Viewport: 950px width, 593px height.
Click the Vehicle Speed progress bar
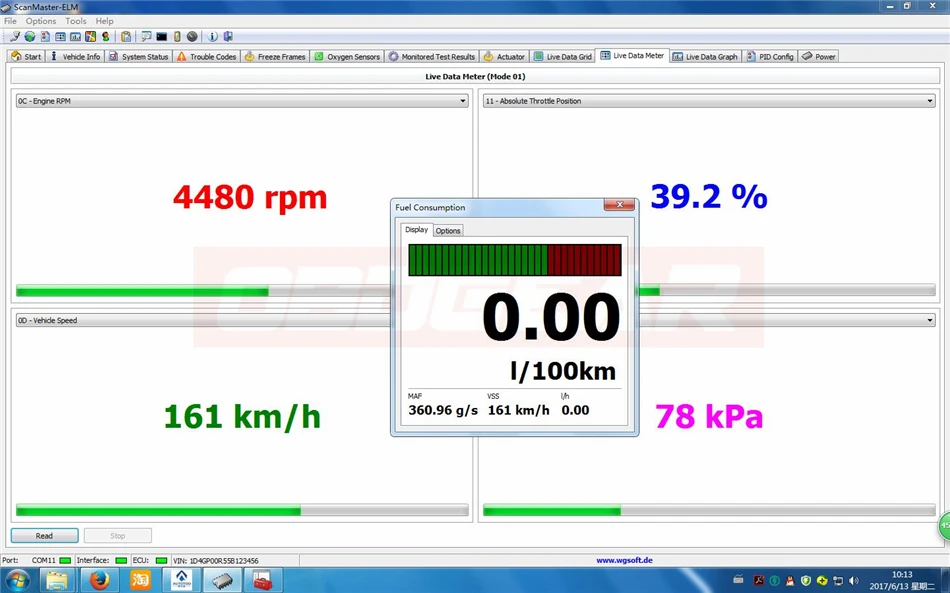click(242, 511)
